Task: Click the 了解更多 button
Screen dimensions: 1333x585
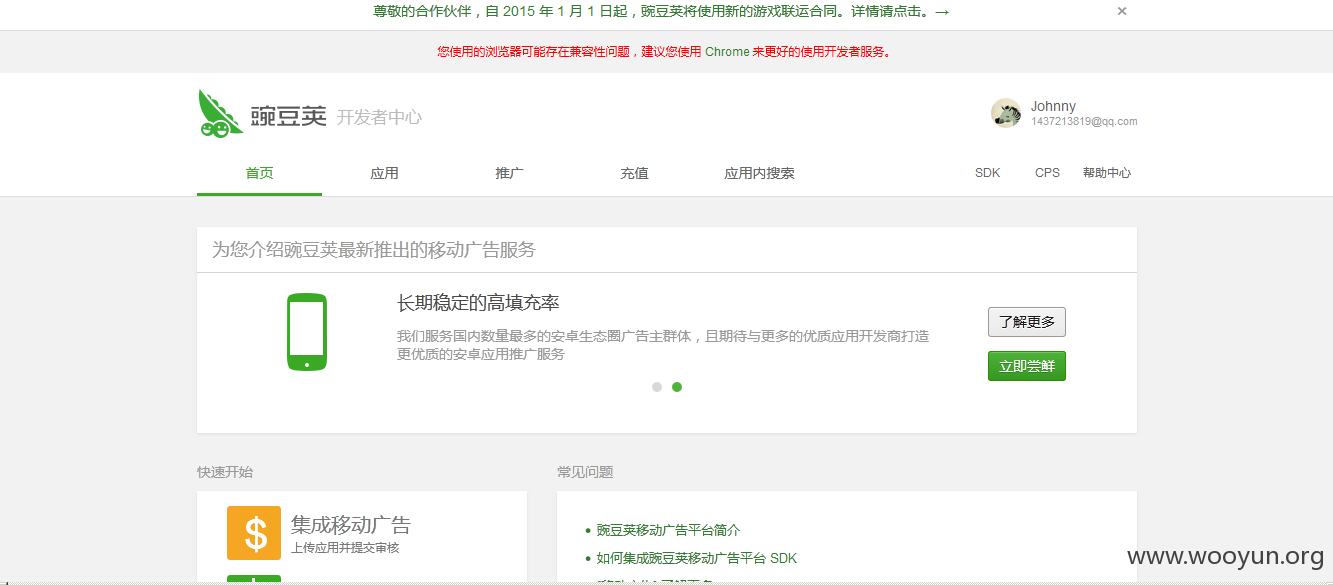Action: 1027,322
